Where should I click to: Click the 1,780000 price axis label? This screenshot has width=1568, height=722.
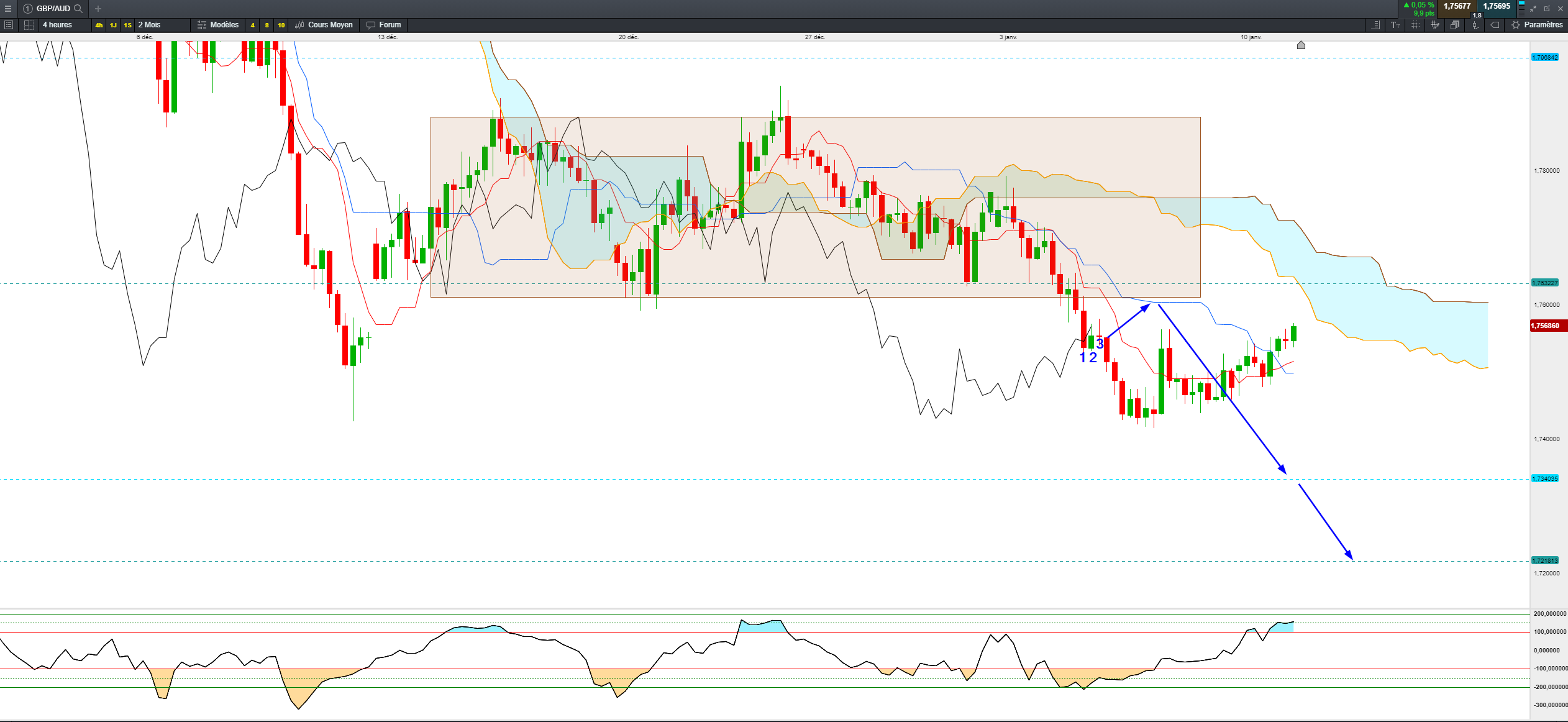click(x=1546, y=170)
